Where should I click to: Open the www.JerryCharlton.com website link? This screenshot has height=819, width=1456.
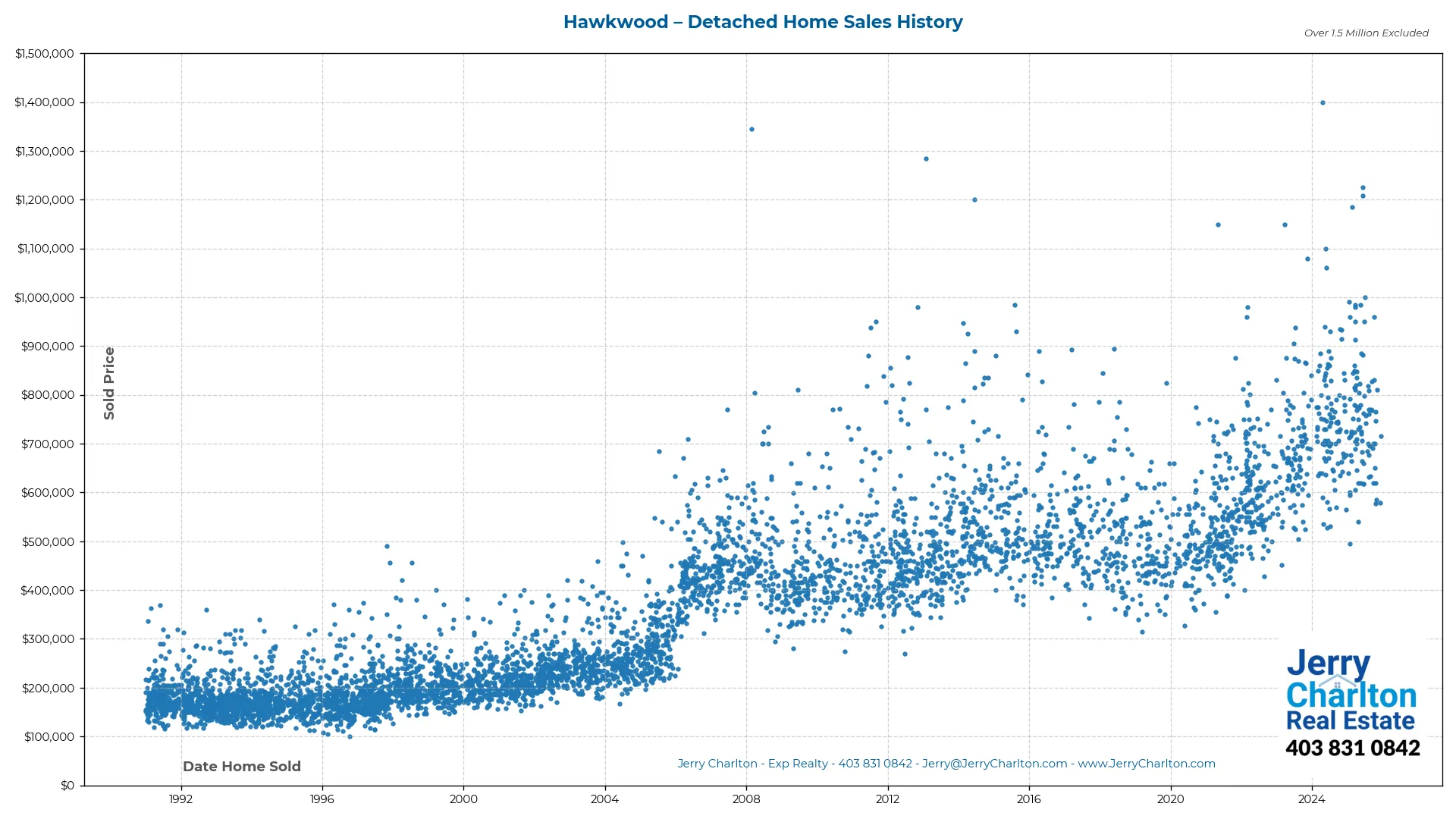(x=1145, y=764)
